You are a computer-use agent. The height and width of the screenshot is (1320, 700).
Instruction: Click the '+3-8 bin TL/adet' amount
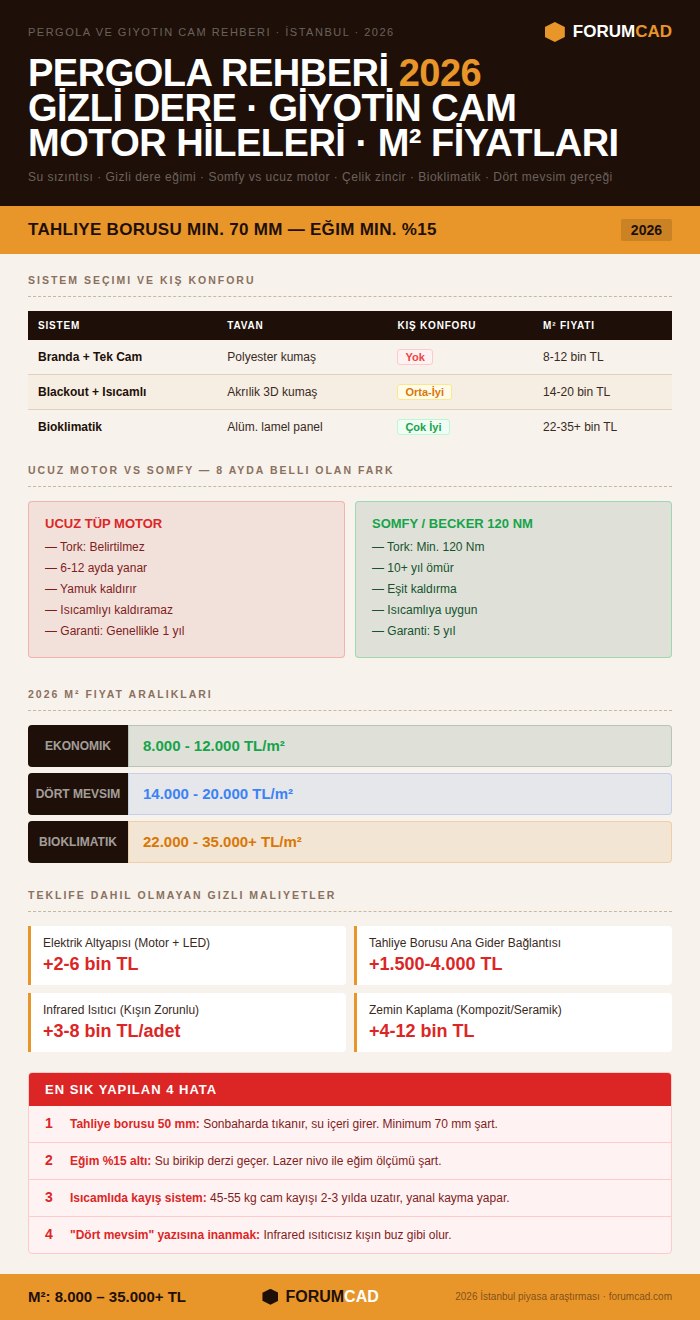point(111,1031)
